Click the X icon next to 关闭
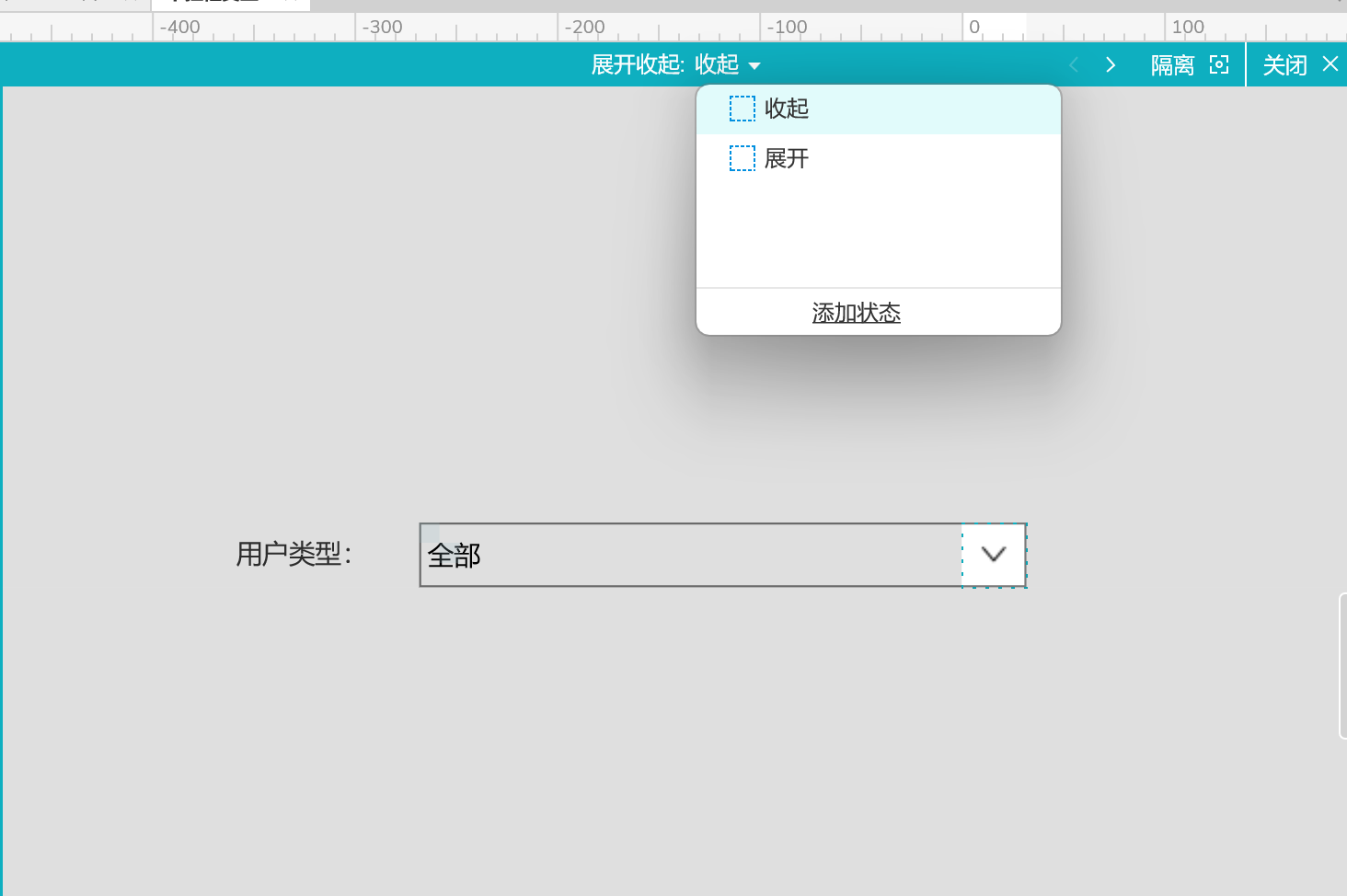The height and width of the screenshot is (896, 1347). pos(1330,63)
